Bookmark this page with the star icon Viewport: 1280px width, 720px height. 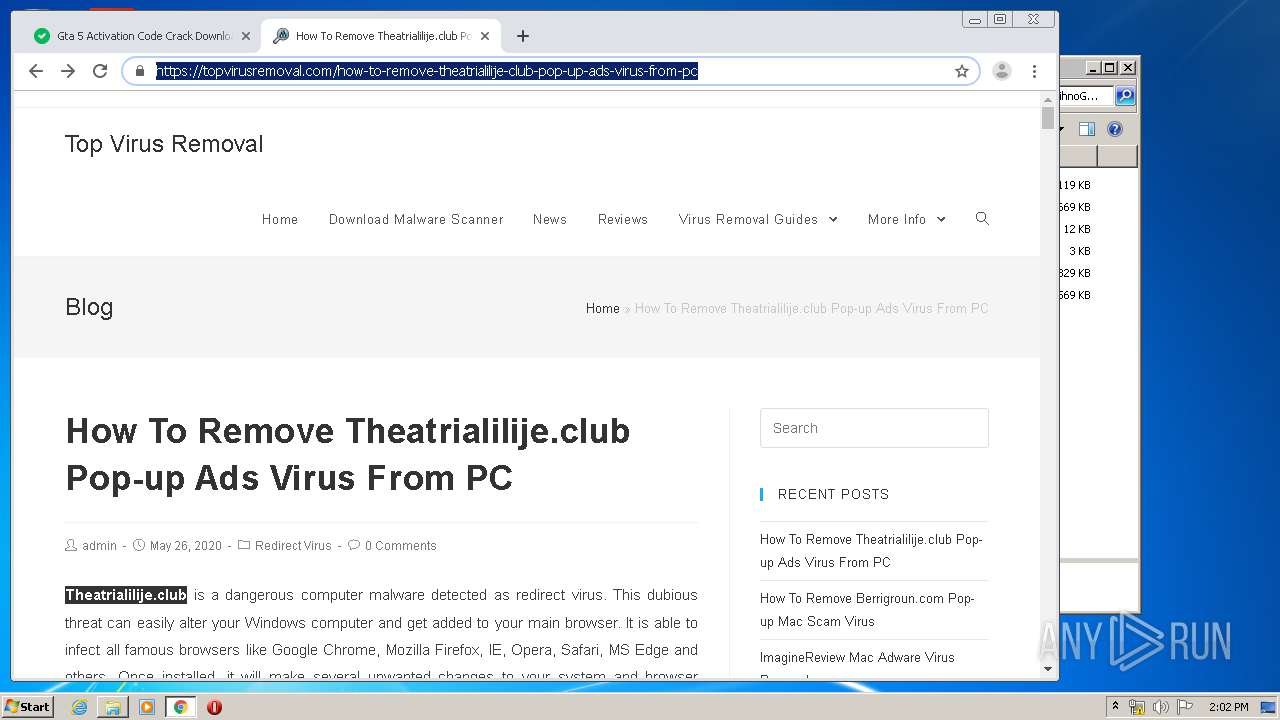point(962,71)
